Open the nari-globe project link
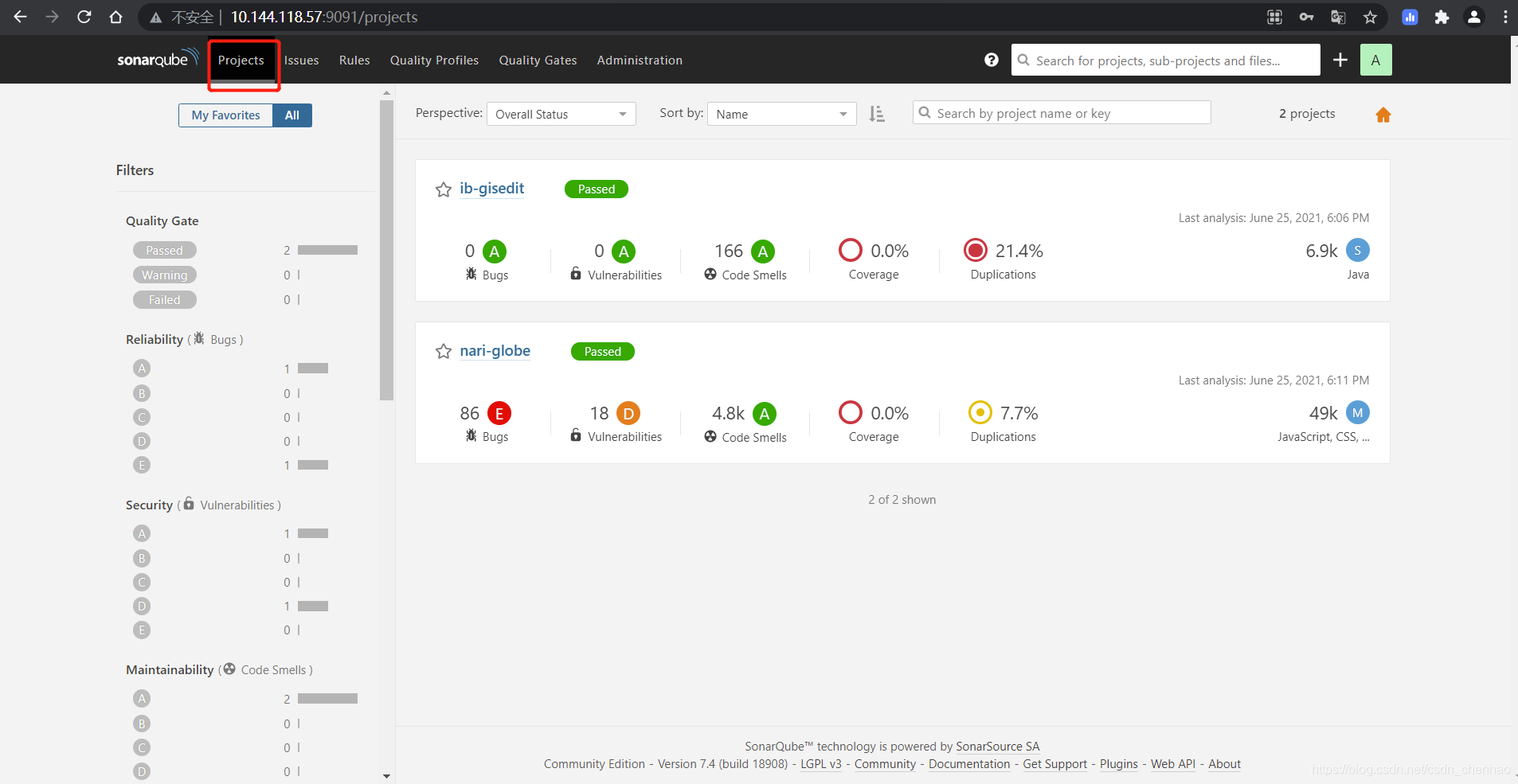 coord(495,350)
